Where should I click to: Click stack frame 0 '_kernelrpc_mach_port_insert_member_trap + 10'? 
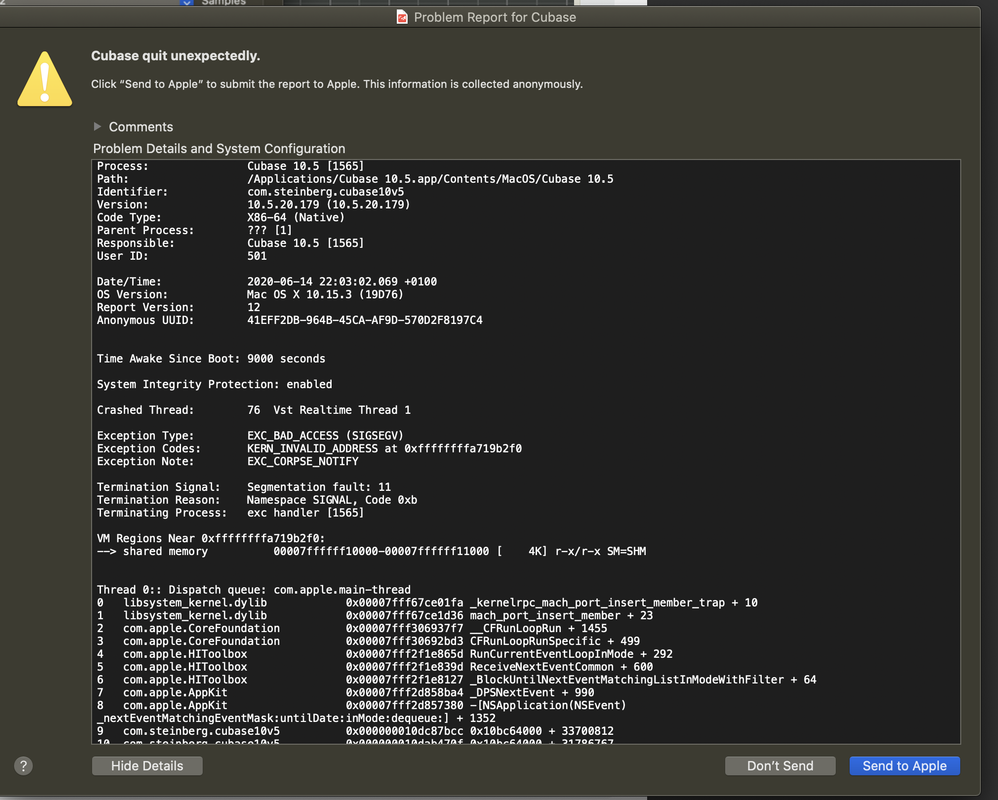614,602
